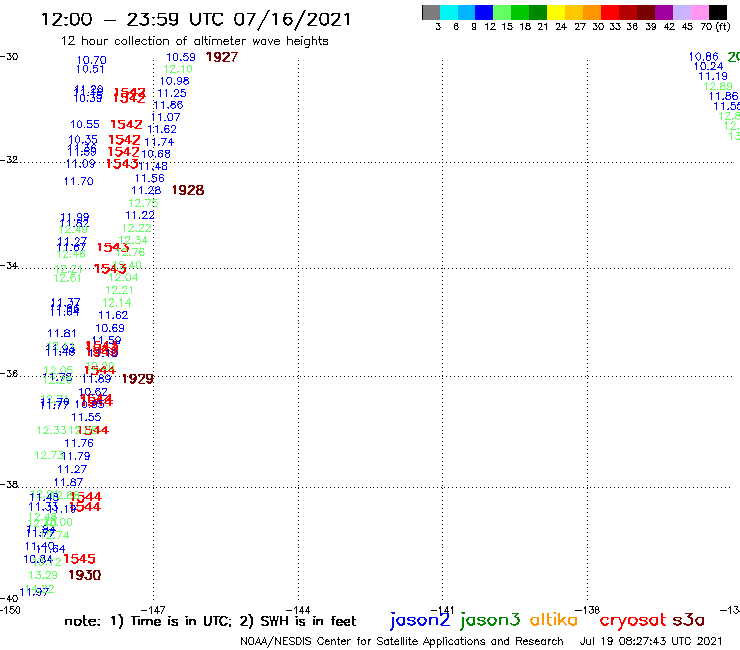This screenshot has width=740, height=650.
Task: Click the '-32' latitude axis label
Action: (x=9, y=160)
